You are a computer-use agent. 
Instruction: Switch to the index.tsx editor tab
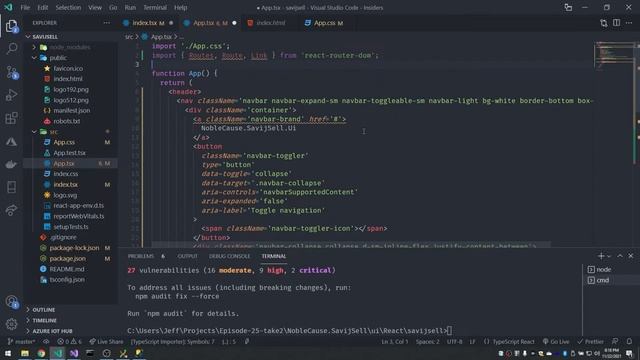(148, 23)
